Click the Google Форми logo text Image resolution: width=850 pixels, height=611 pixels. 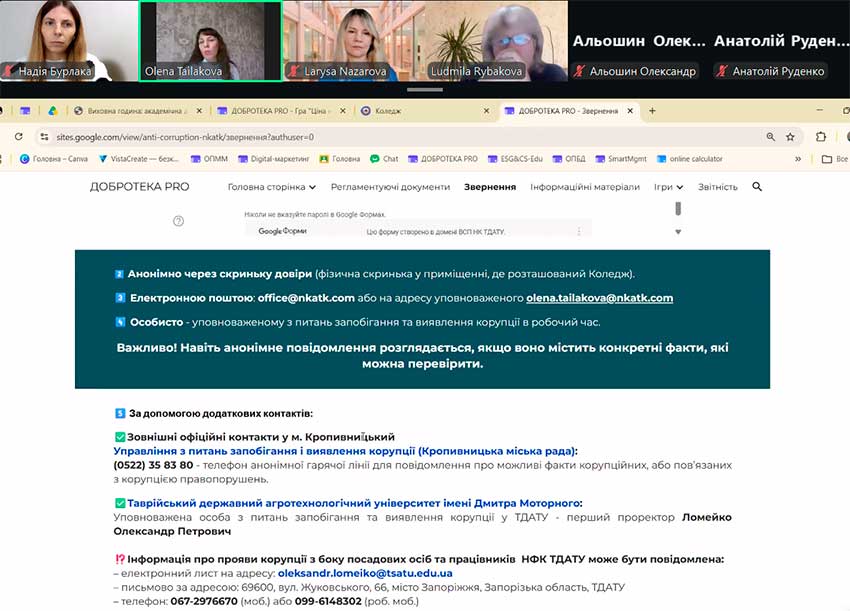[282, 231]
